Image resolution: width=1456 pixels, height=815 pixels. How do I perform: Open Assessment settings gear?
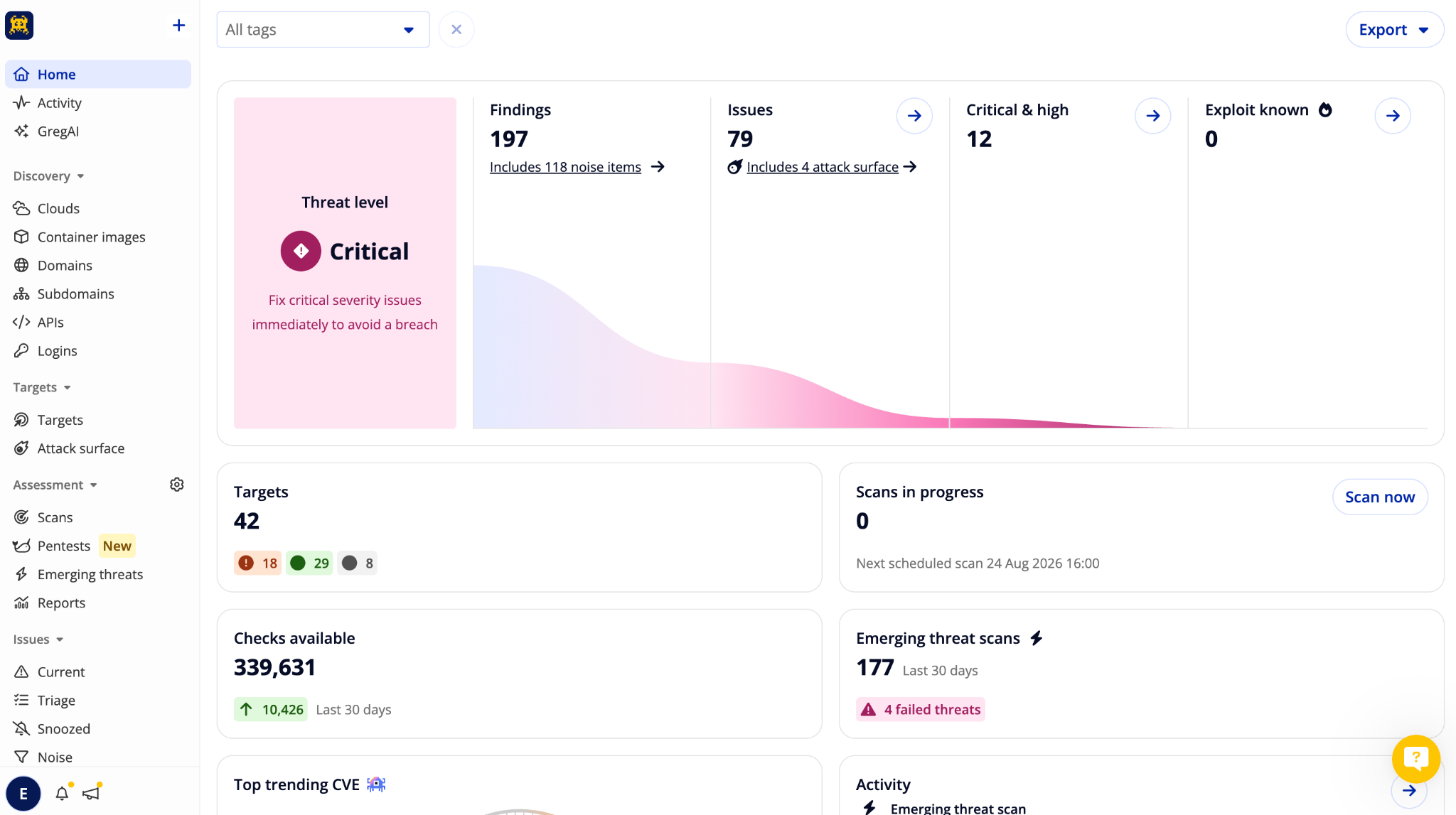177,485
